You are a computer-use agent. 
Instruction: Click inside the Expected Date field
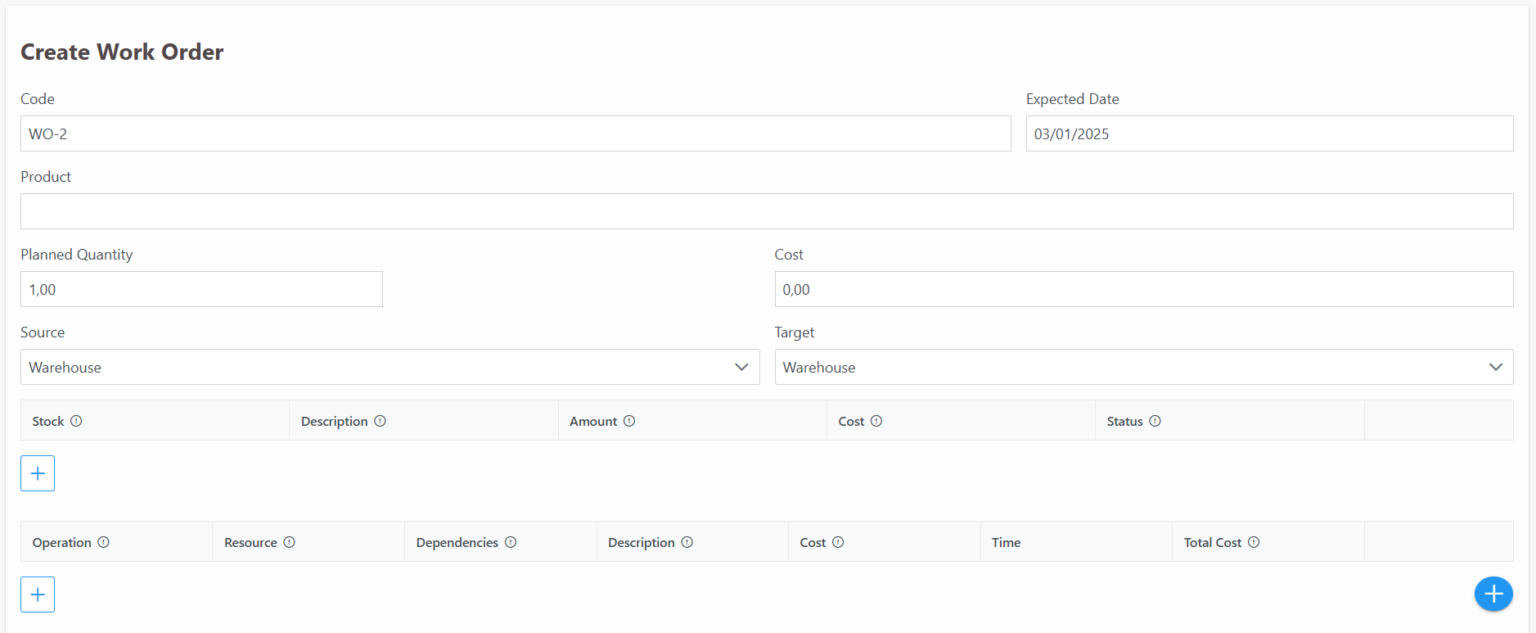coord(1268,133)
